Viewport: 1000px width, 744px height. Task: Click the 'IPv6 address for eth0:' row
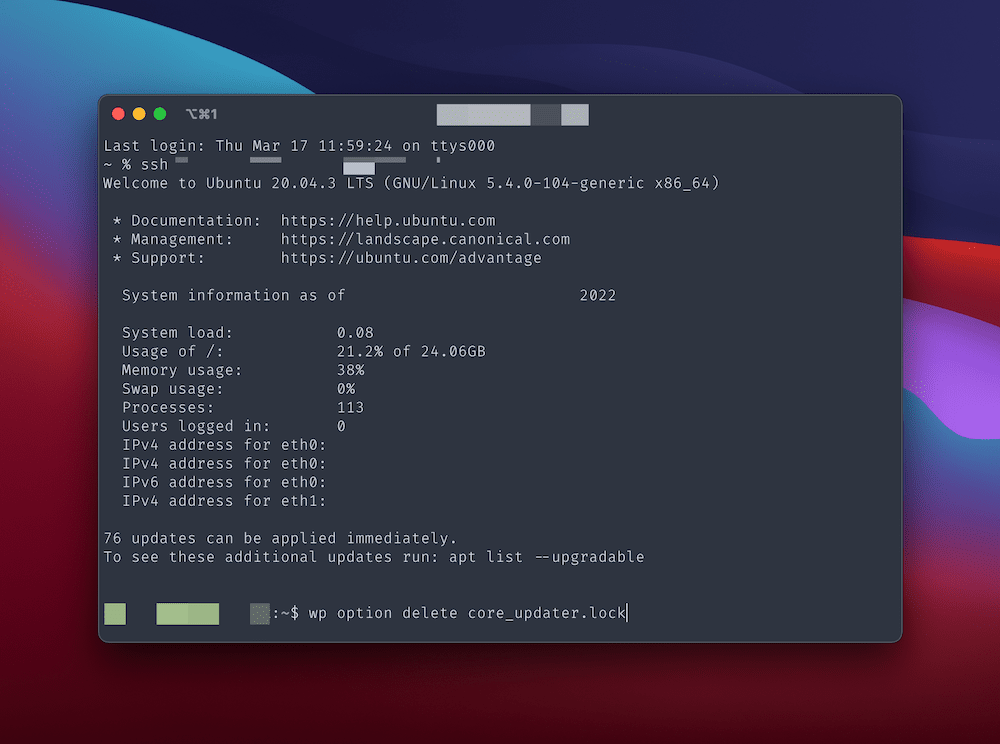pyautogui.click(x=224, y=482)
